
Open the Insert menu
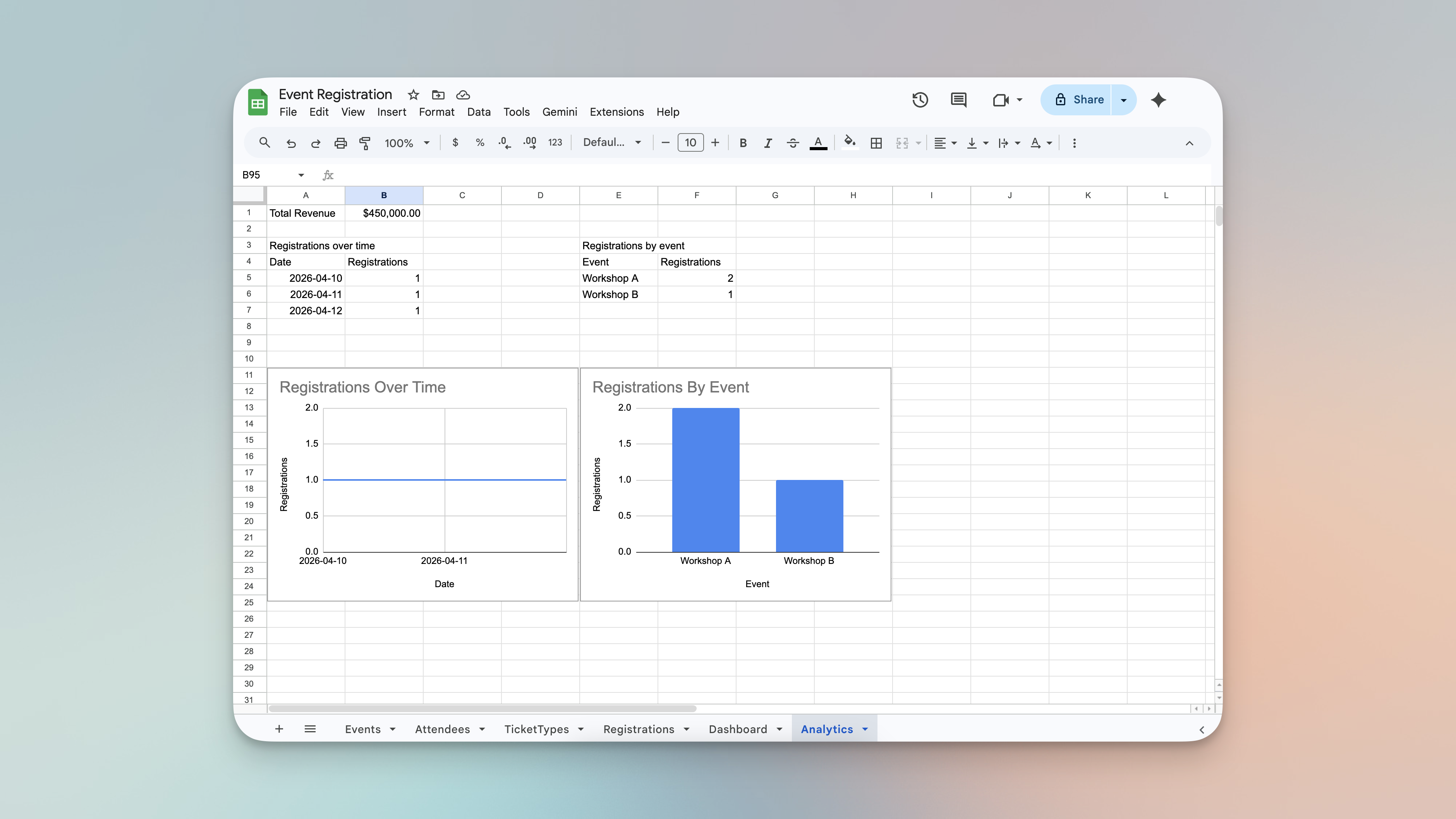391,112
